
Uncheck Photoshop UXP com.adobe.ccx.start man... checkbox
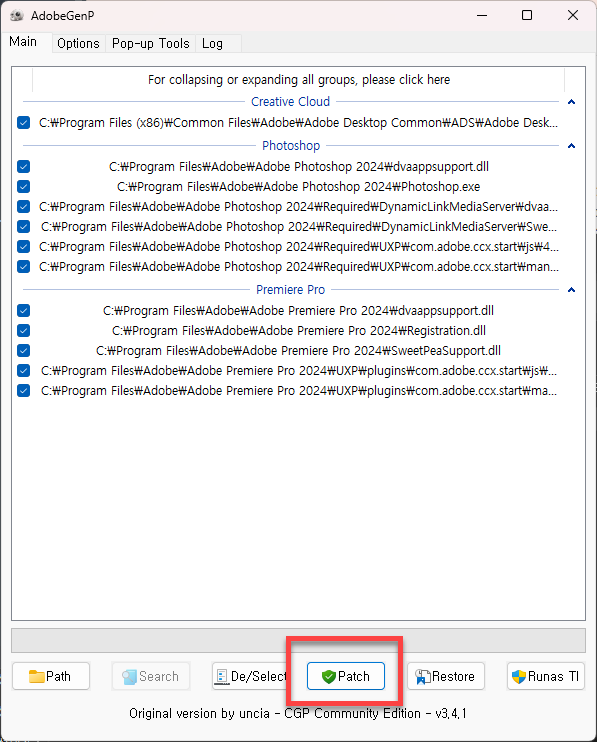(24, 267)
